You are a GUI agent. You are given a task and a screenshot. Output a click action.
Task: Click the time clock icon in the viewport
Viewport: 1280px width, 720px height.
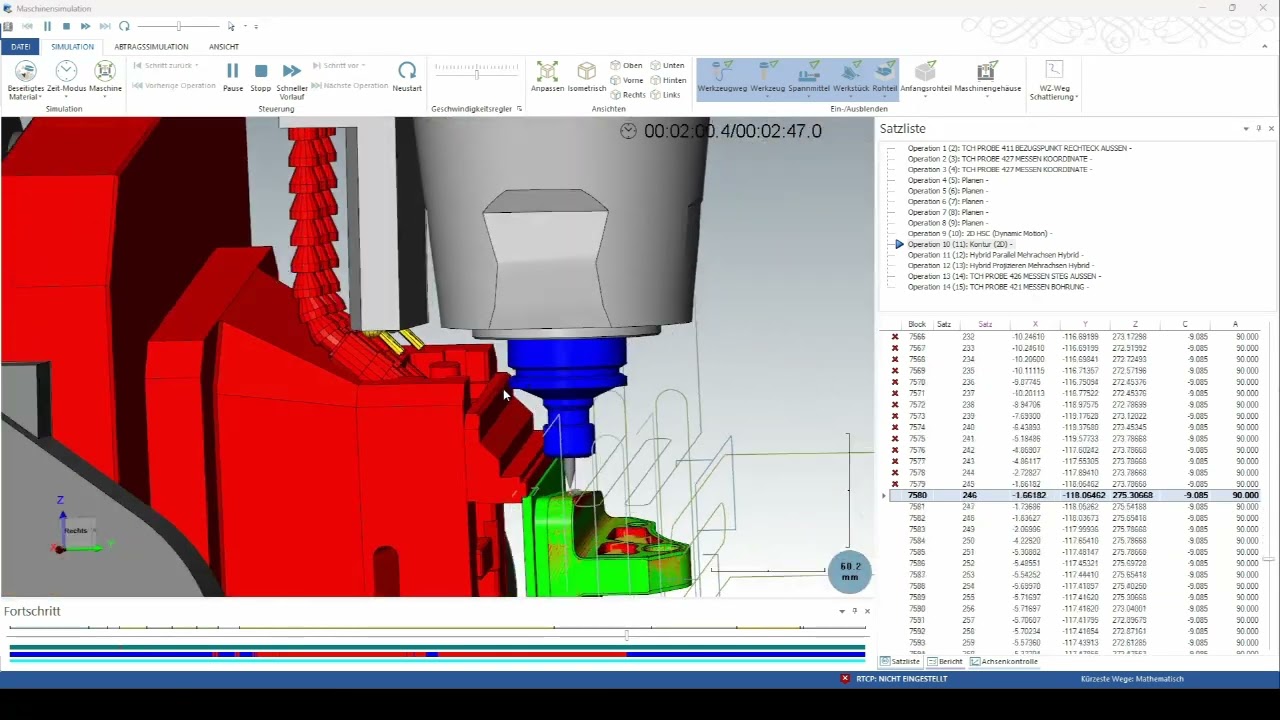tap(628, 131)
